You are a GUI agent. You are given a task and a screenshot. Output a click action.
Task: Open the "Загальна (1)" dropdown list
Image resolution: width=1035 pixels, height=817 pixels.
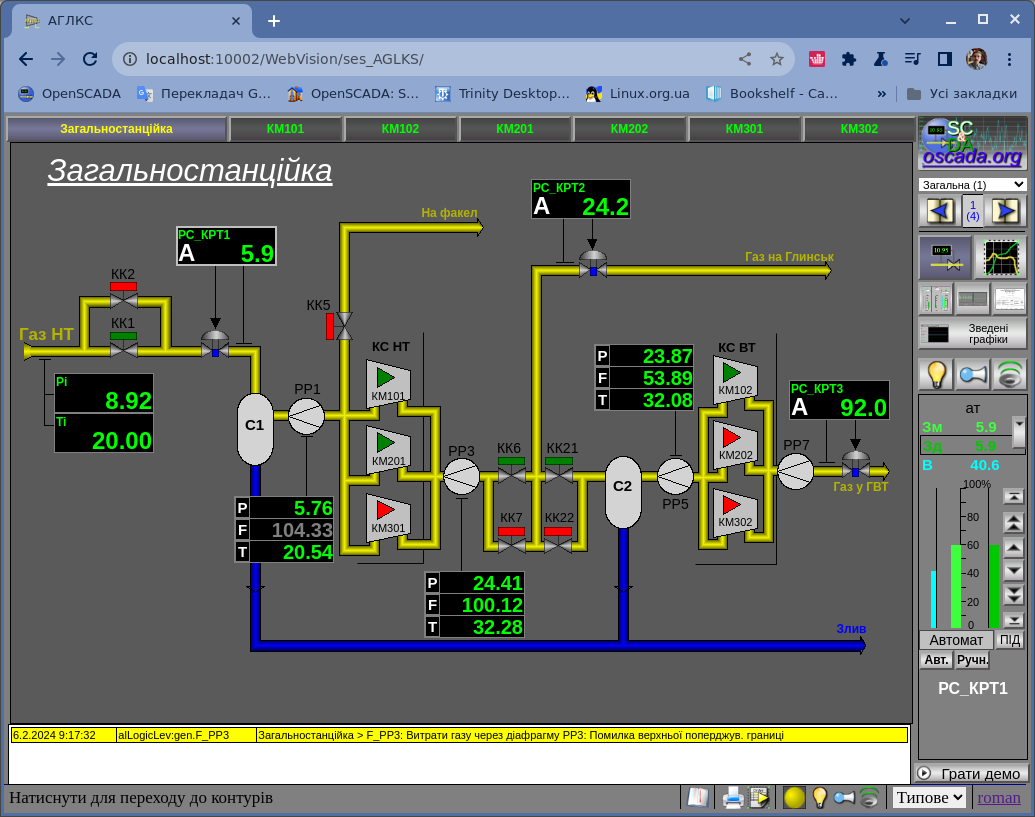click(x=972, y=185)
